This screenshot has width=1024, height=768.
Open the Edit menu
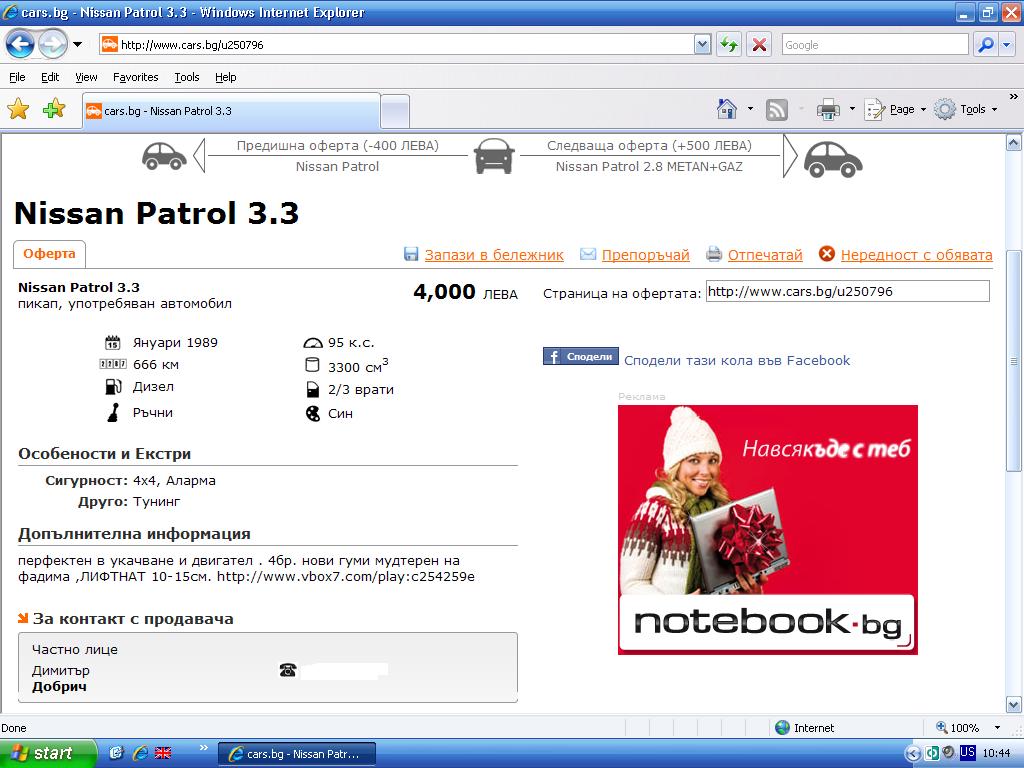50,77
